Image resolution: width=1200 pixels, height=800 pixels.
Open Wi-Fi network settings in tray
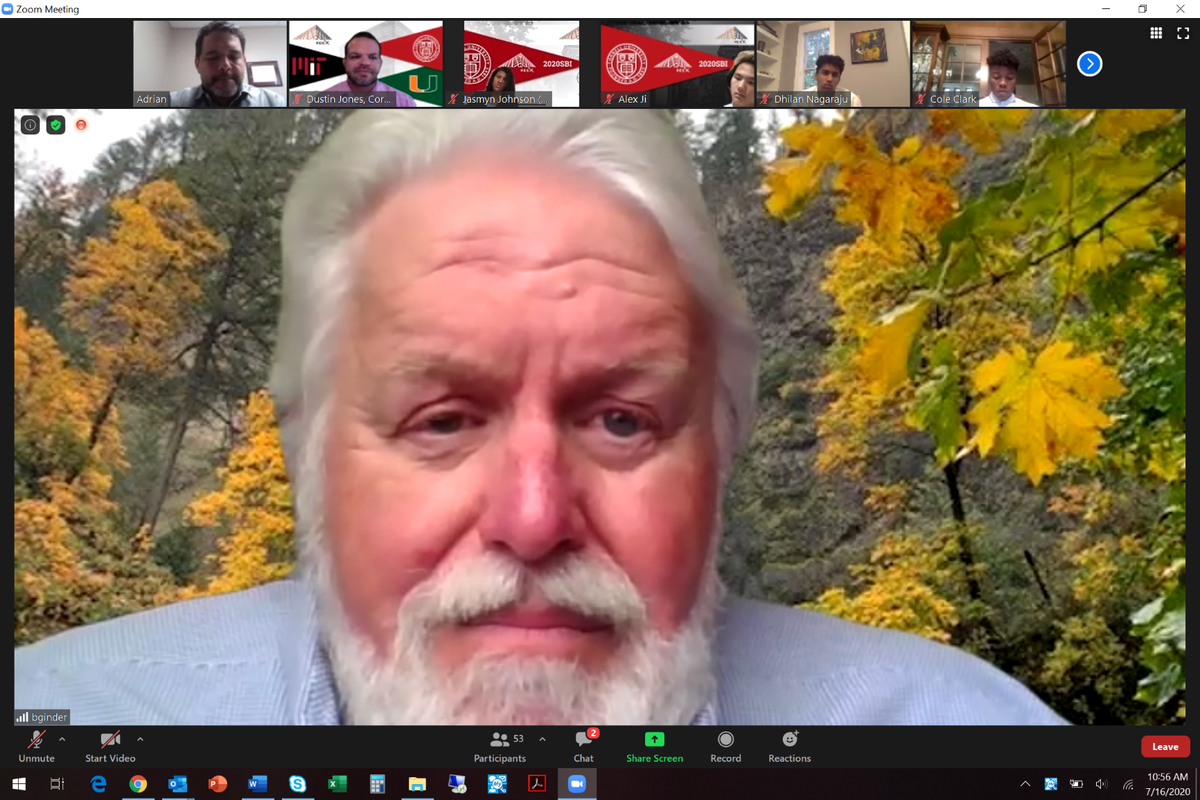pyautogui.click(x=1128, y=785)
